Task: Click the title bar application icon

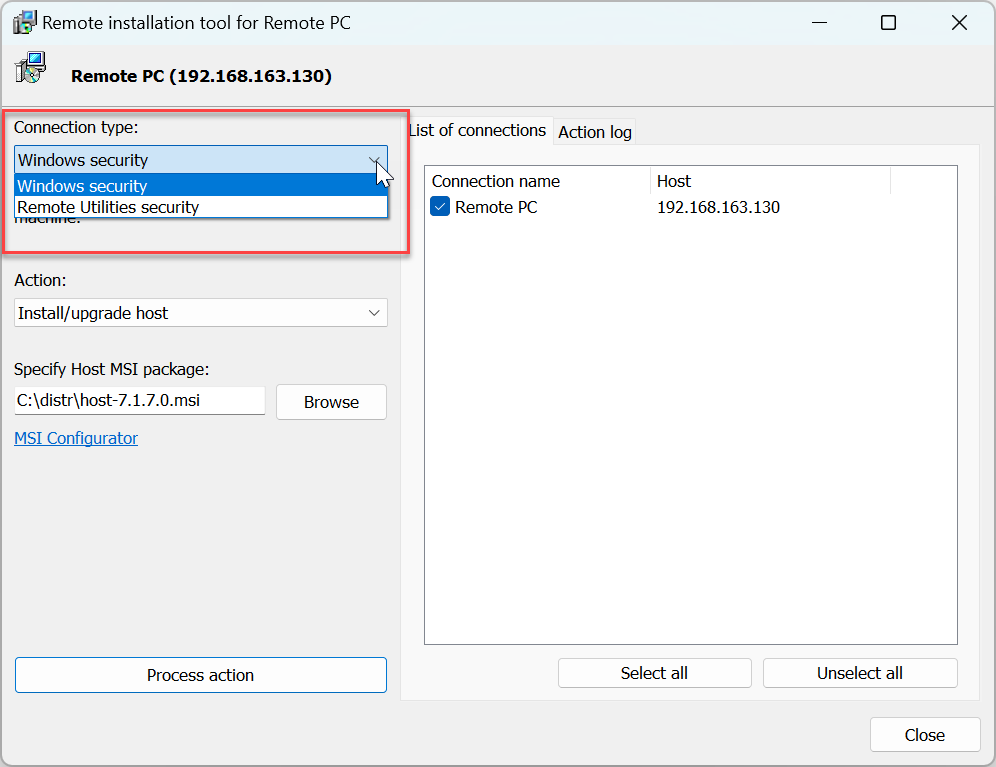Action: (x=25, y=22)
